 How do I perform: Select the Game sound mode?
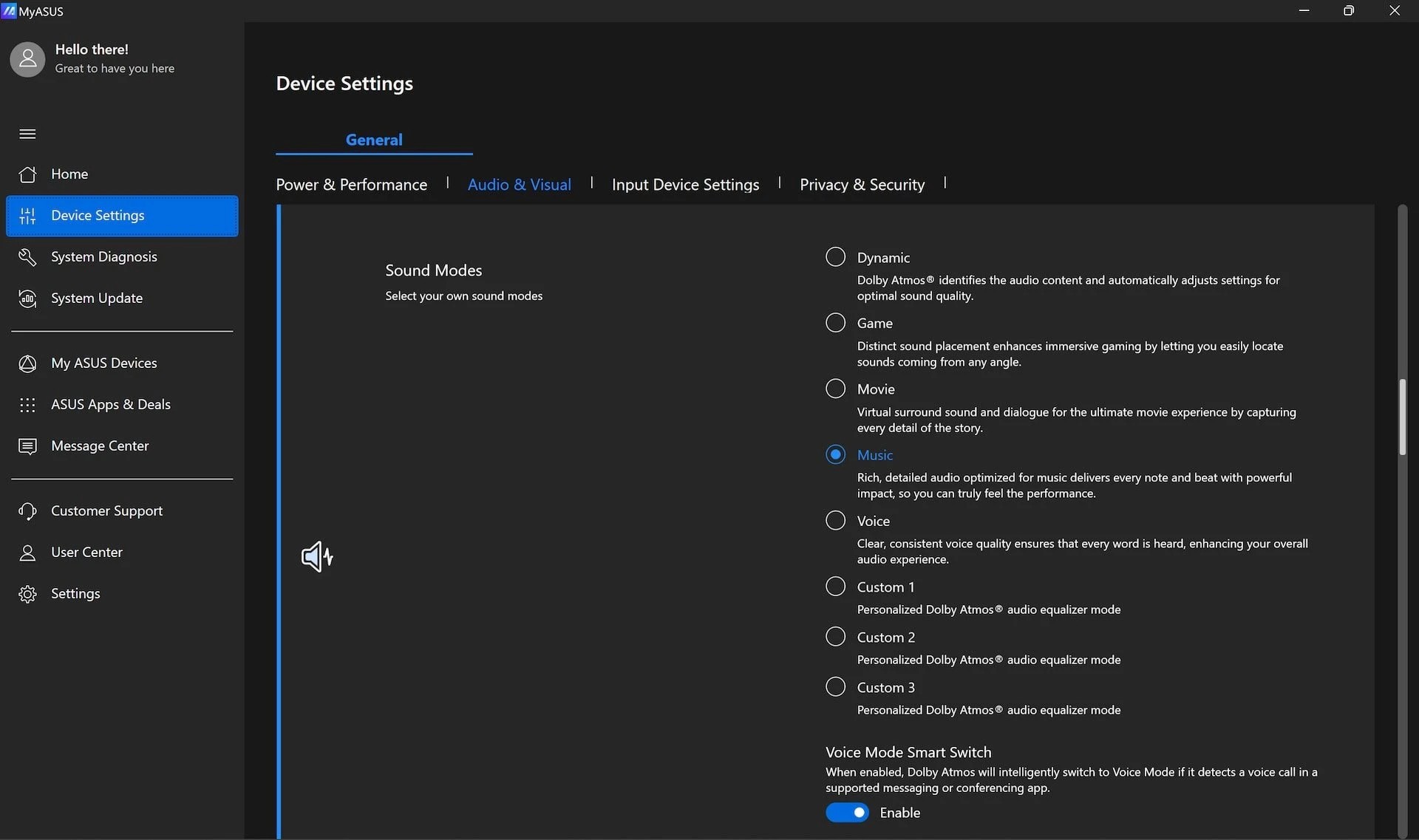835,323
